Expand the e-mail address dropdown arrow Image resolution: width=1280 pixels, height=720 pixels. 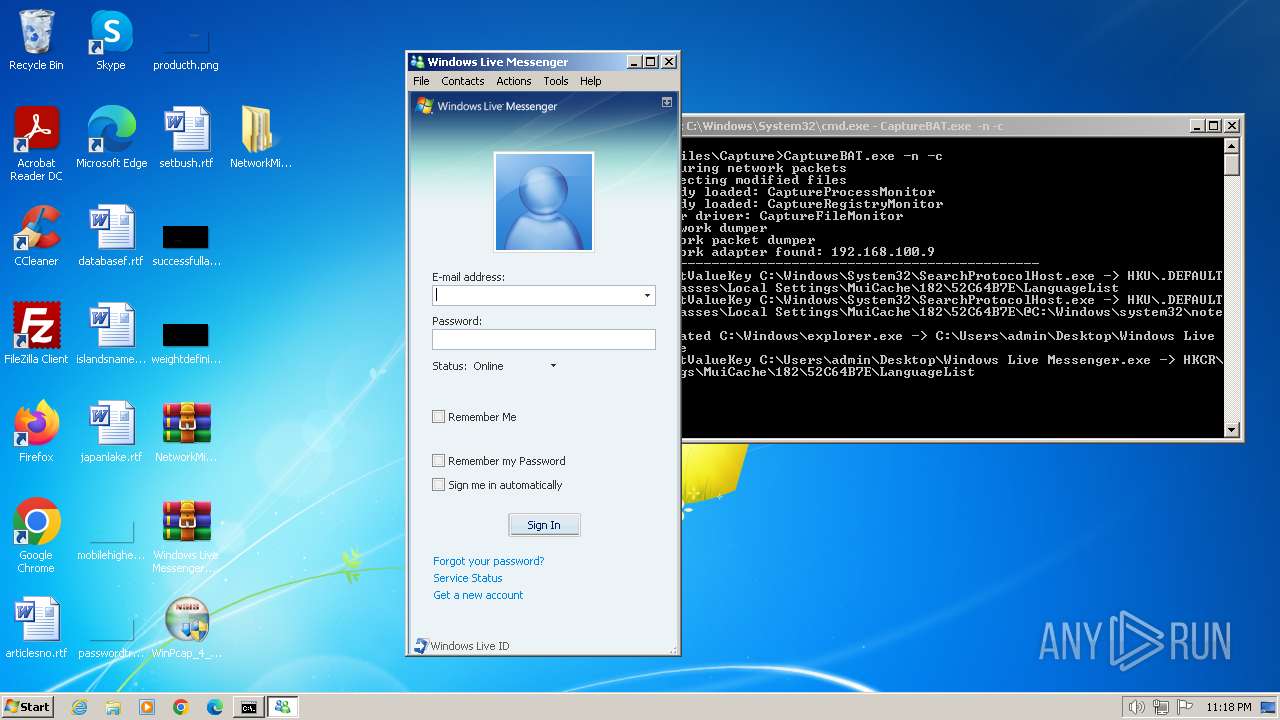point(647,296)
